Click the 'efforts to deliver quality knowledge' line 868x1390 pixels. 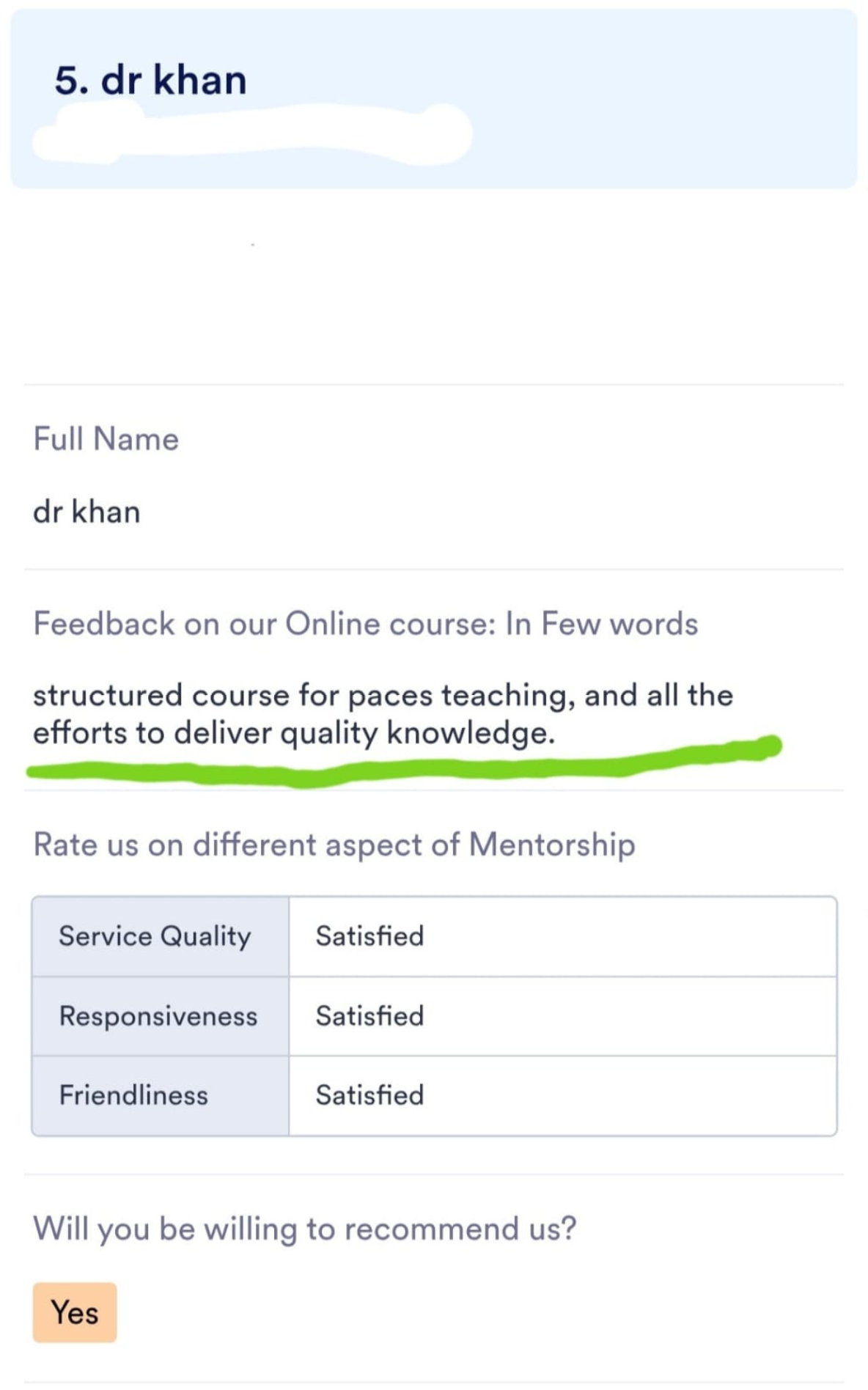[294, 732]
